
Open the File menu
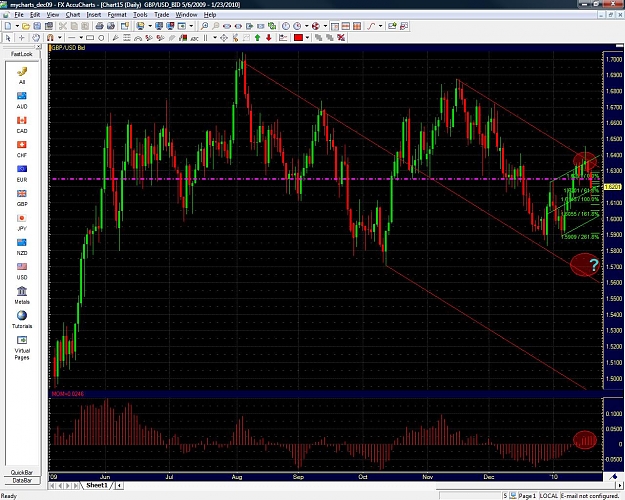pos(19,15)
